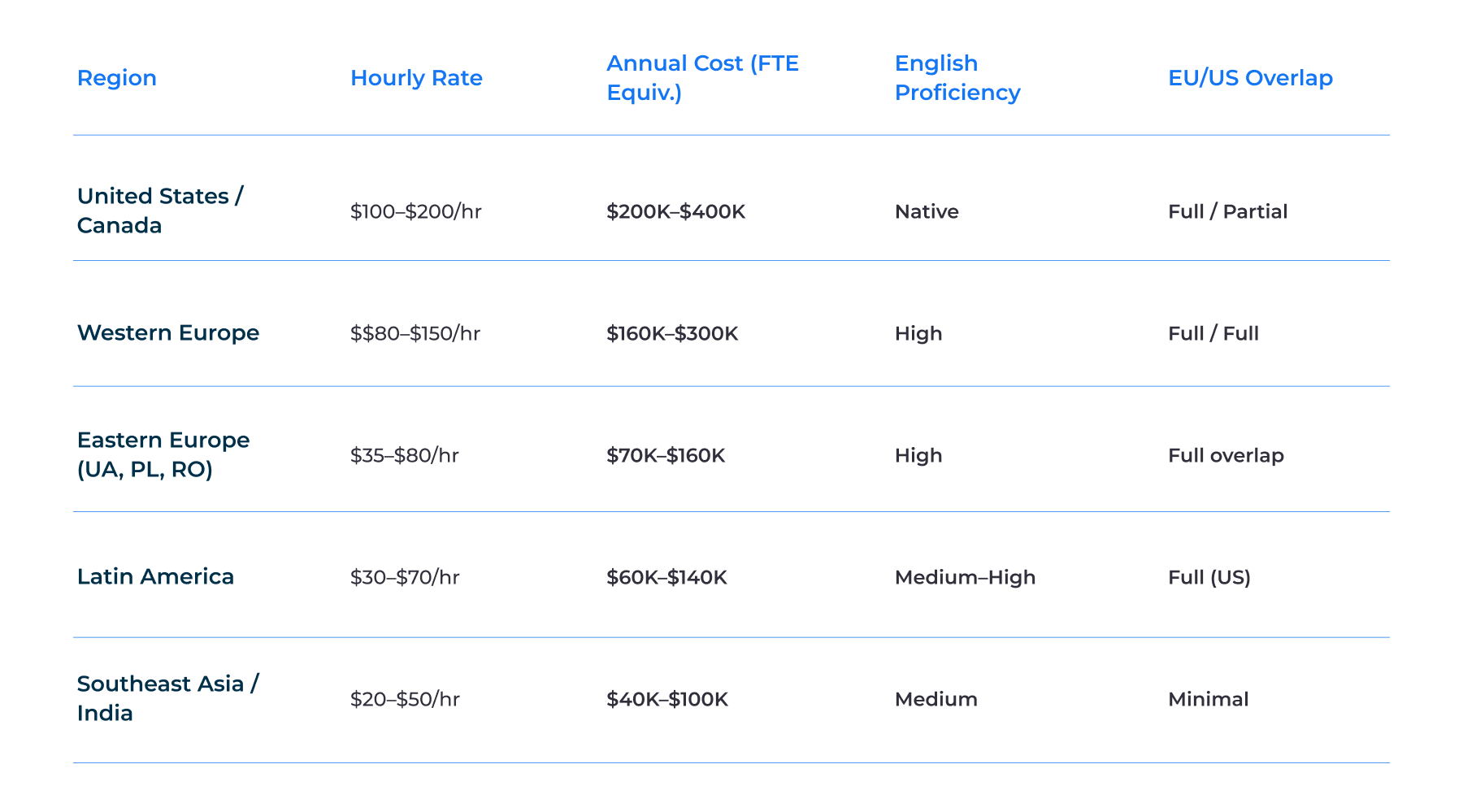Select the Native proficiency cell
The image size is (1463, 812).
(x=927, y=211)
